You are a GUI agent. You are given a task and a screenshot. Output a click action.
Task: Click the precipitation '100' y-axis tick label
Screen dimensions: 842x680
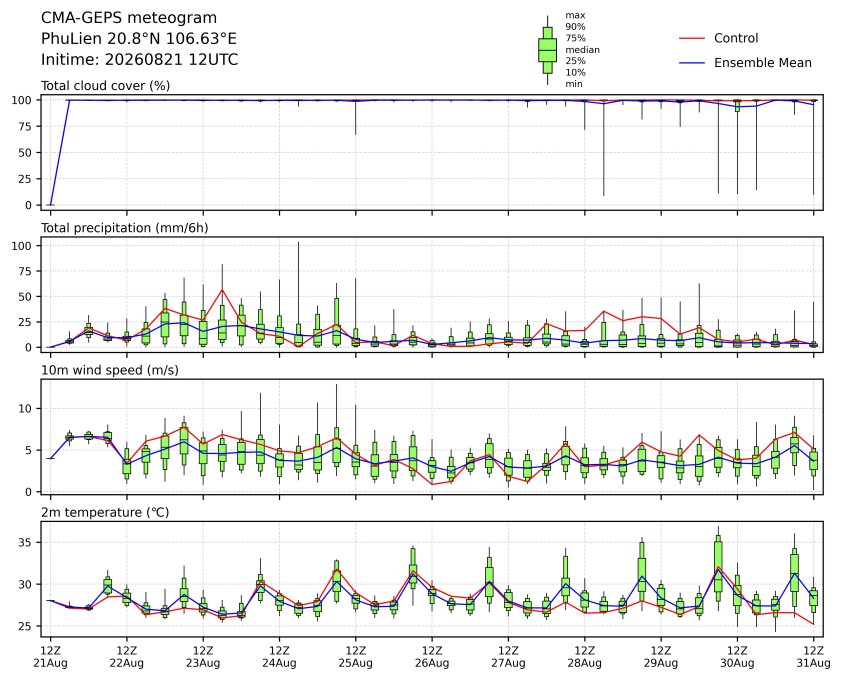click(x=23, y=245)
